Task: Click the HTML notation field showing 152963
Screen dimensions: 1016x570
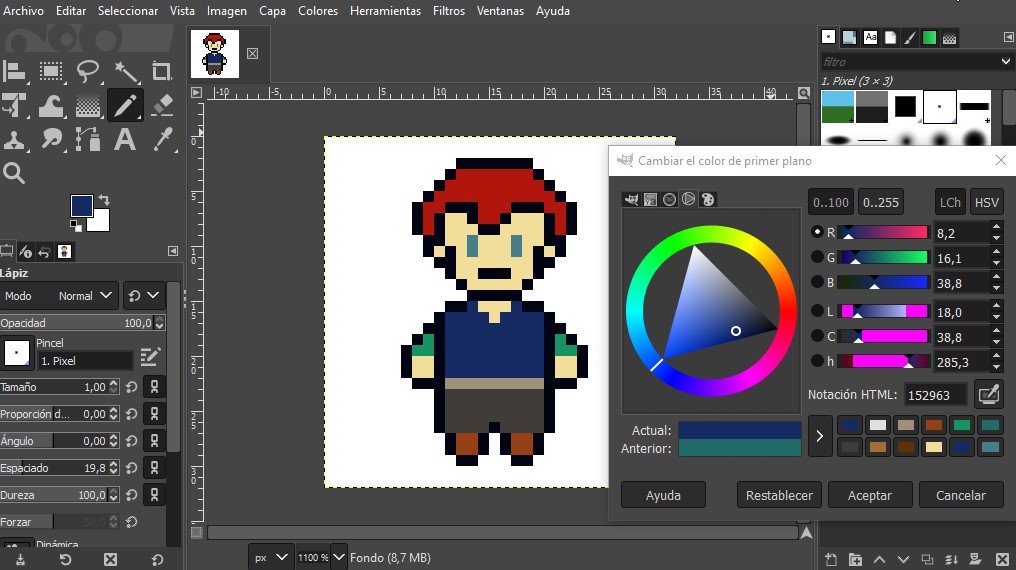Action: click(x=935, y=395)
